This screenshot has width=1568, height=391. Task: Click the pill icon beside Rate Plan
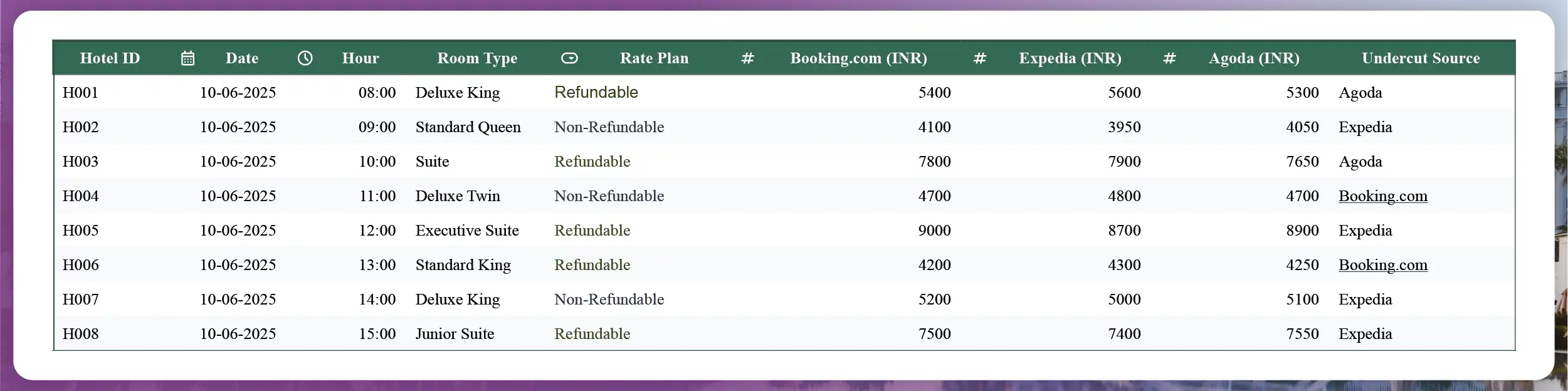569,58
